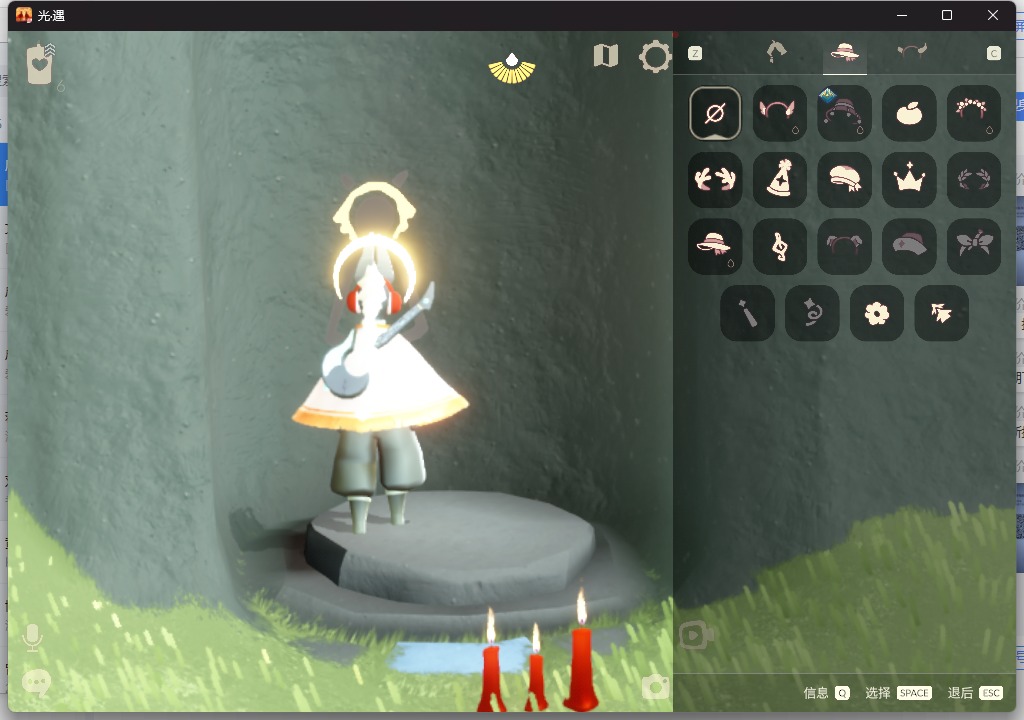Open the settings gear
1024x720 pixels.
point(655,57)
